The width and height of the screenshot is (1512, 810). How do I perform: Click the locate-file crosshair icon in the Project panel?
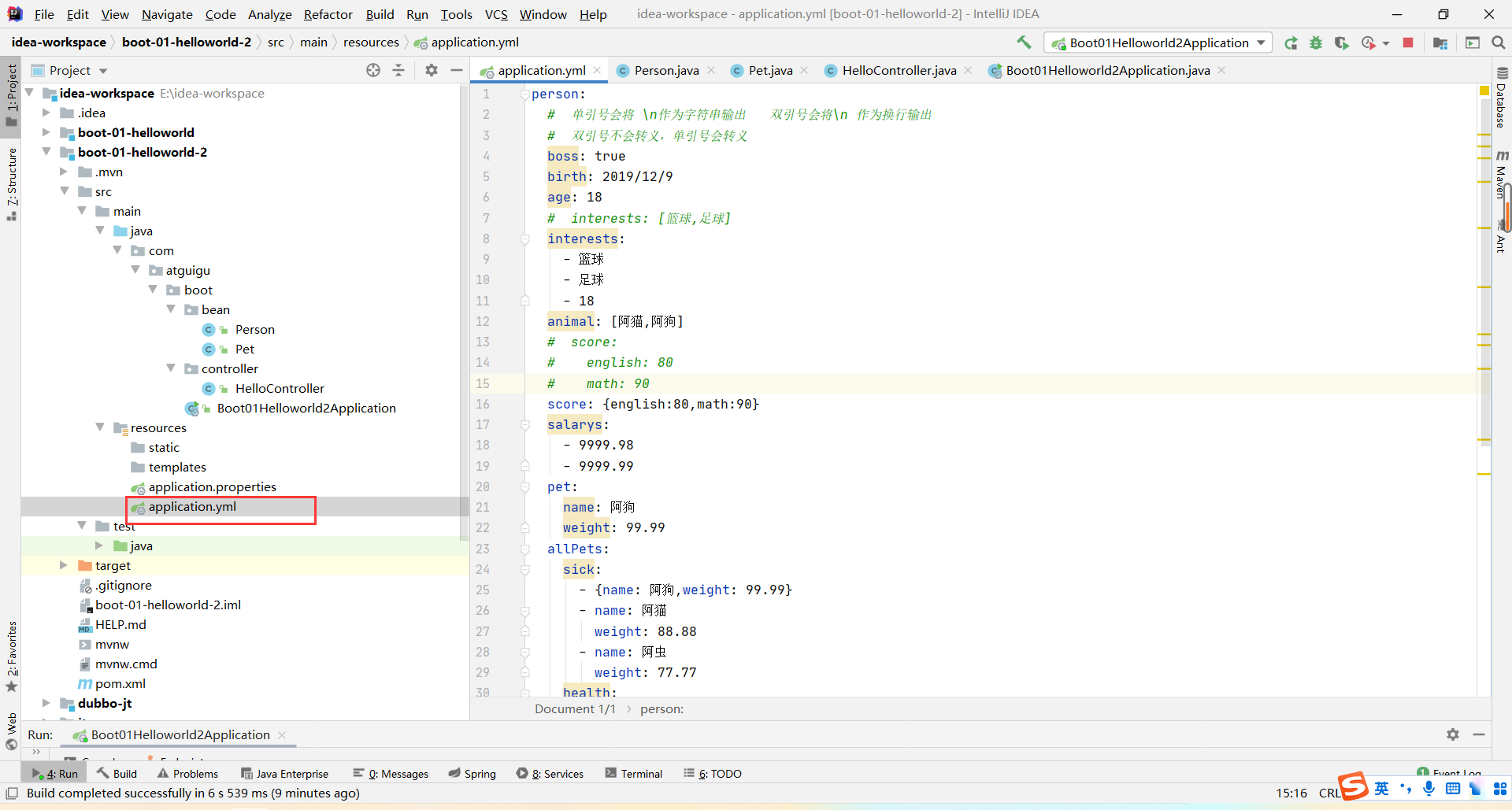pos(373,71)
